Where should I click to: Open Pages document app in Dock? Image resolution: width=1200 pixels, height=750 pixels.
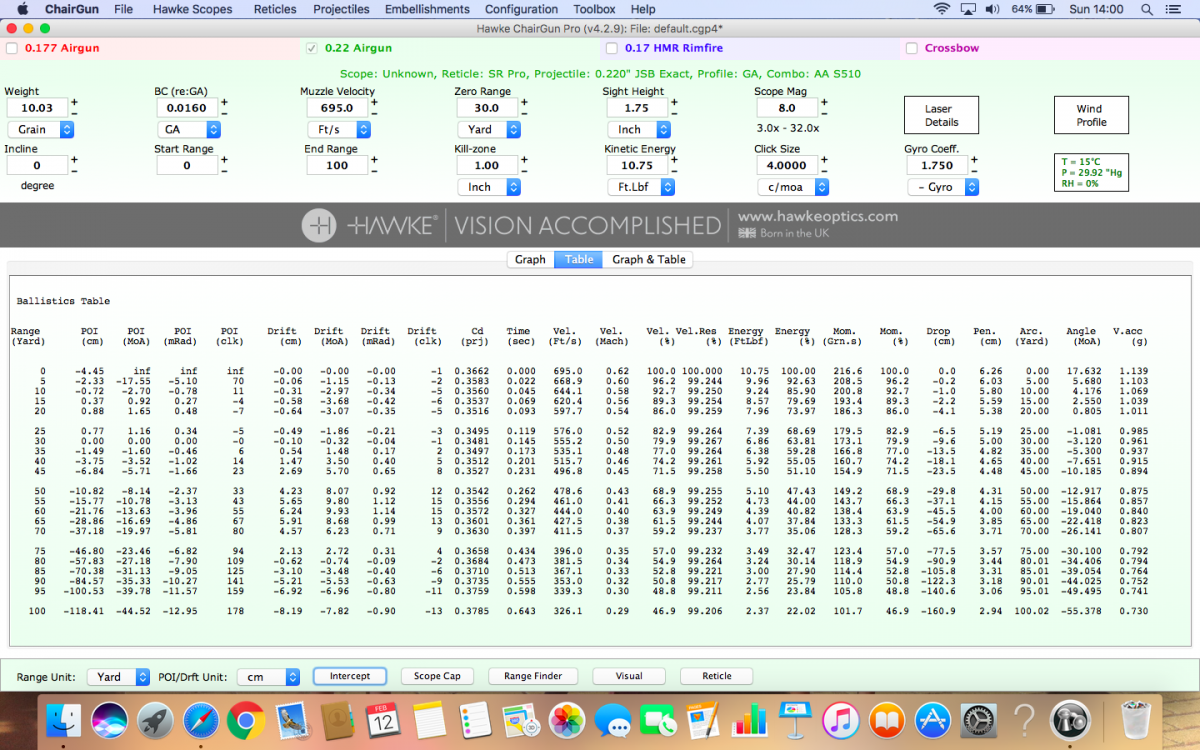pyautogui.click(x=703, y=719)
